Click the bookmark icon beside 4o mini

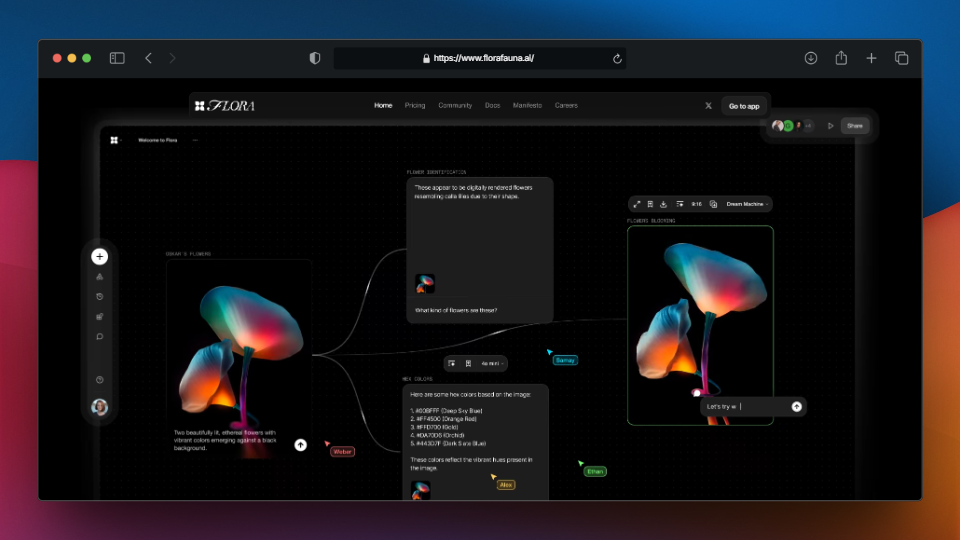468,364
